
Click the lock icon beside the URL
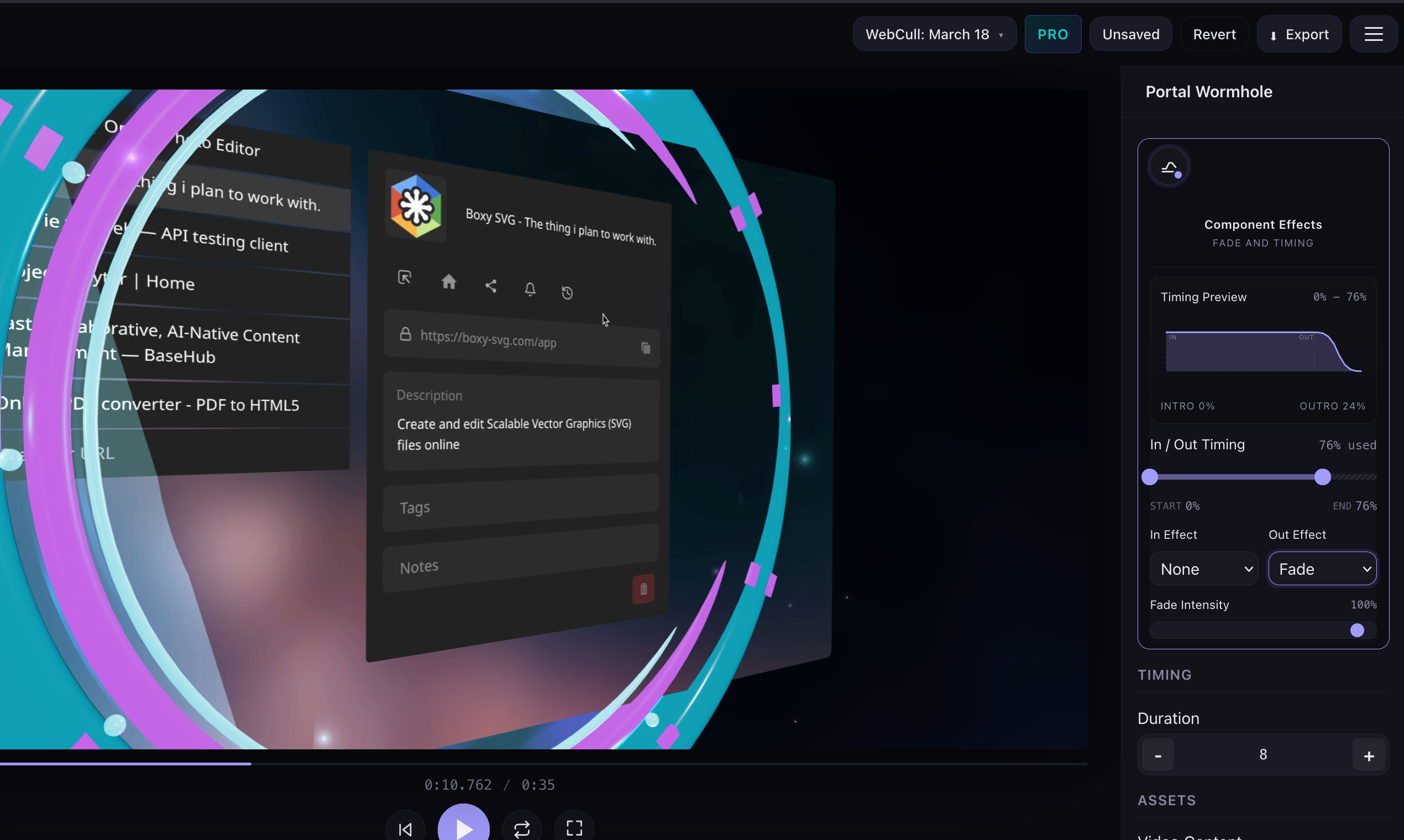[x=405, y=334]
